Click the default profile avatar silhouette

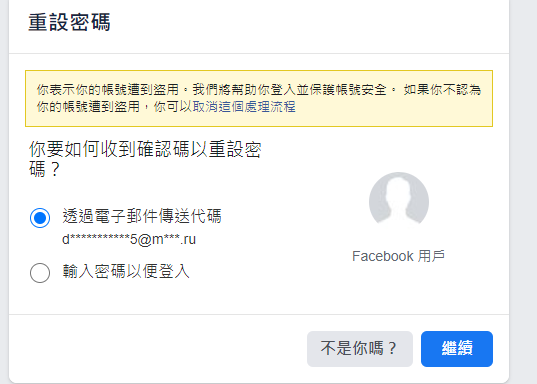399,202
